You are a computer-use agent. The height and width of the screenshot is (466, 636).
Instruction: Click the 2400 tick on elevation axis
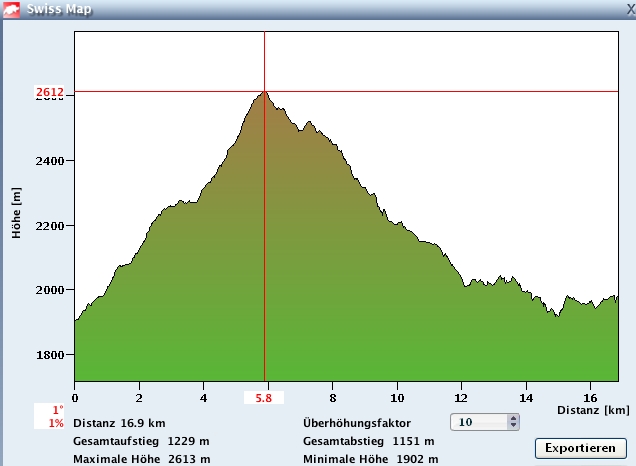[x=50, y=161]
